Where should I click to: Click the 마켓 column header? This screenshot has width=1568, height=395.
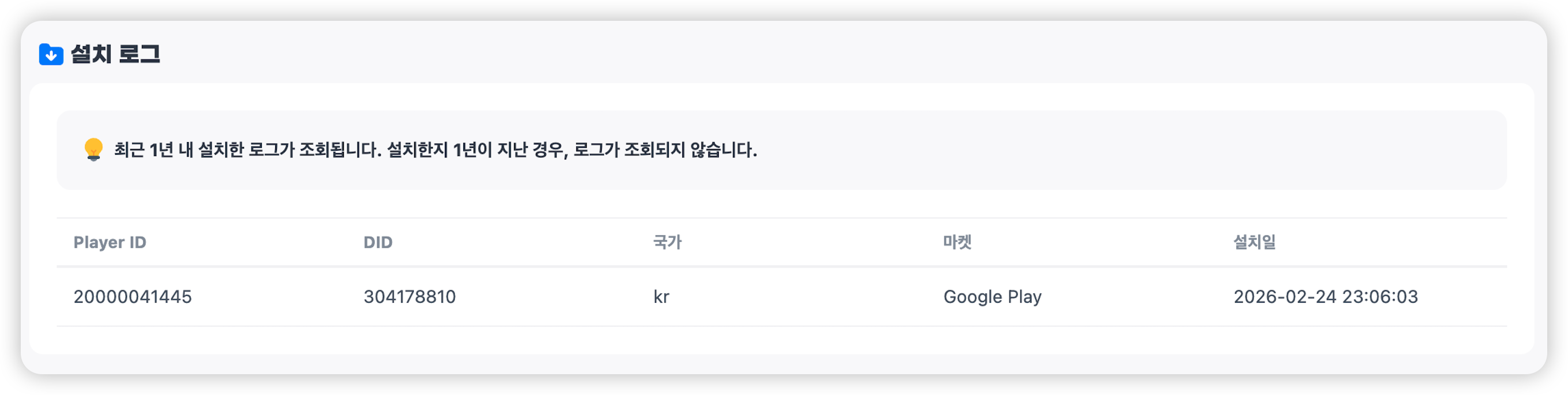point(957,243)
